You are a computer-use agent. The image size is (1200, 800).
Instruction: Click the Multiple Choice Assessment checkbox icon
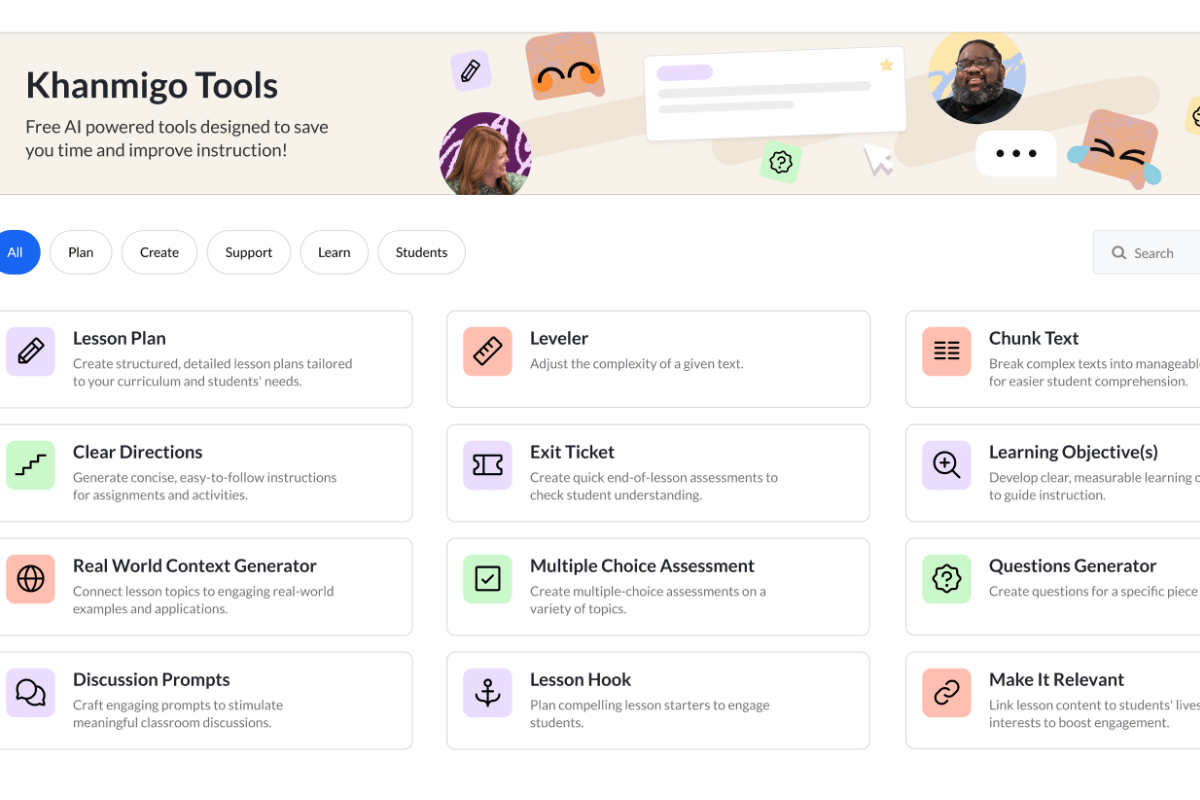[487, 579]
